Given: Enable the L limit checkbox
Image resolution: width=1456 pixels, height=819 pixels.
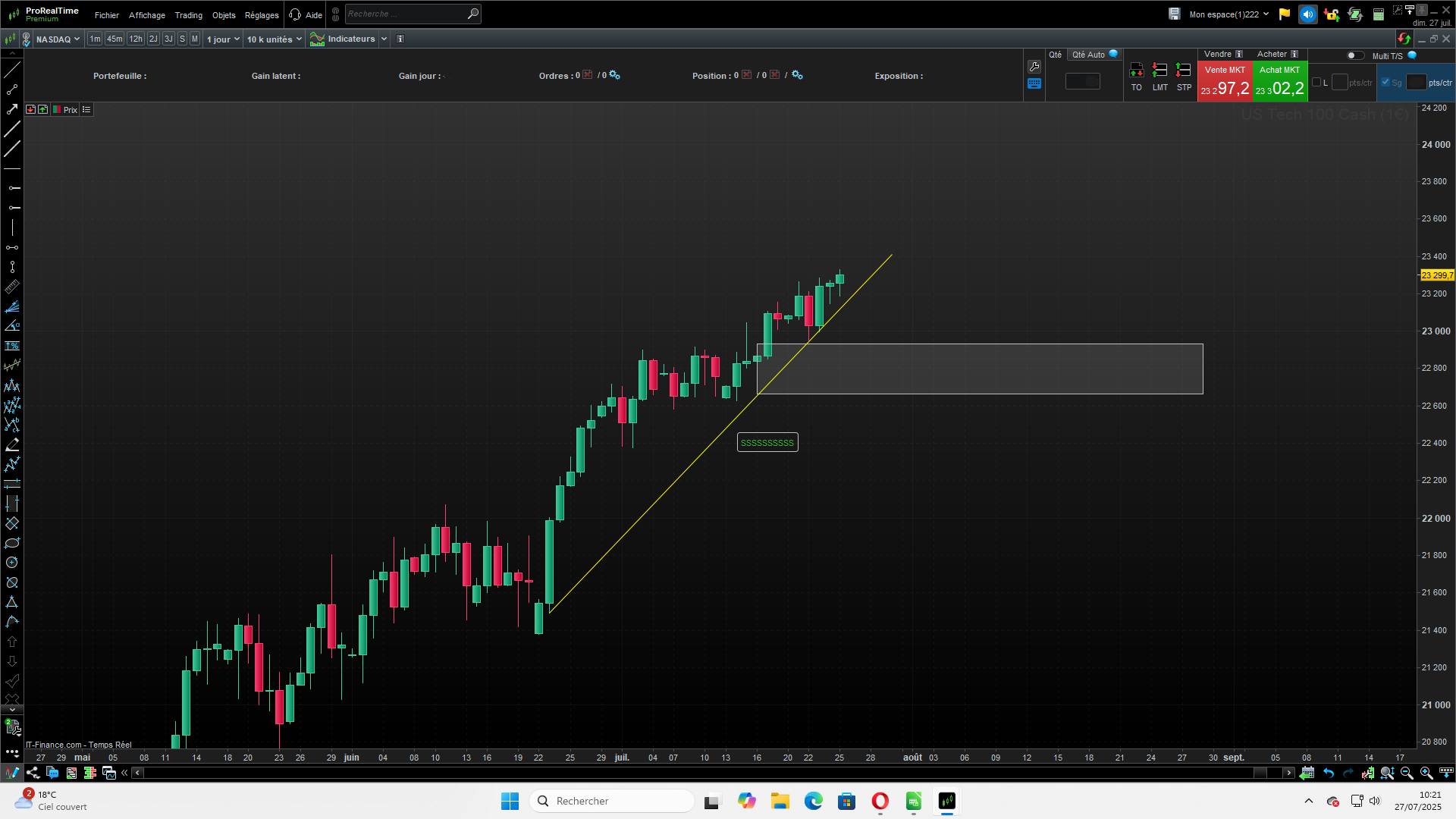Looking at the screenshot, I should pos(1316,83).
